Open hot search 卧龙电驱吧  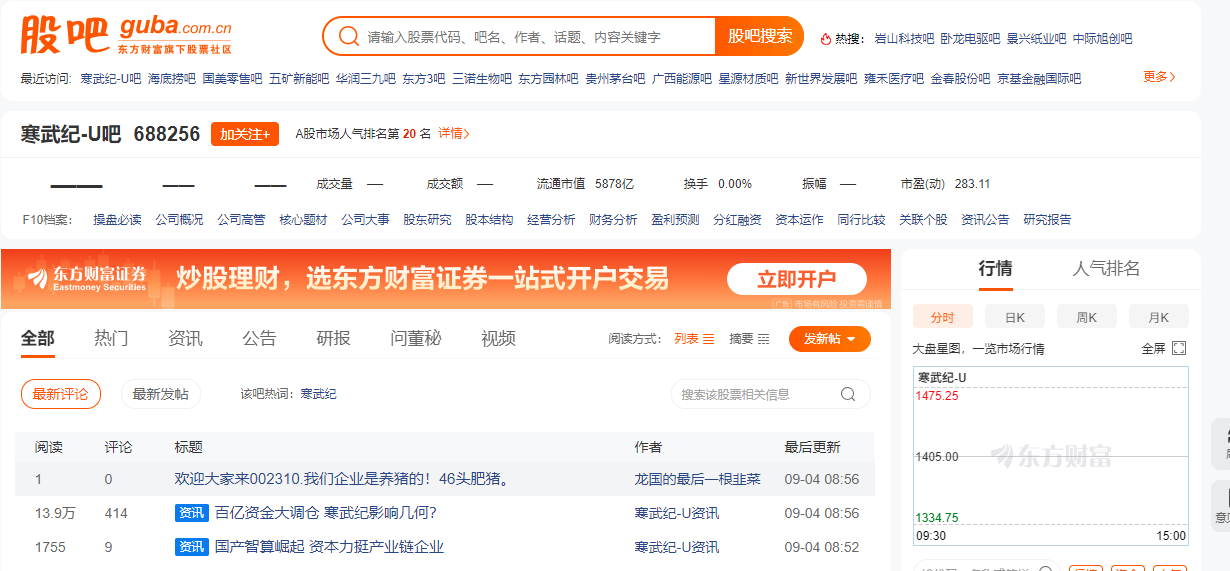click(x=970, y=39)
